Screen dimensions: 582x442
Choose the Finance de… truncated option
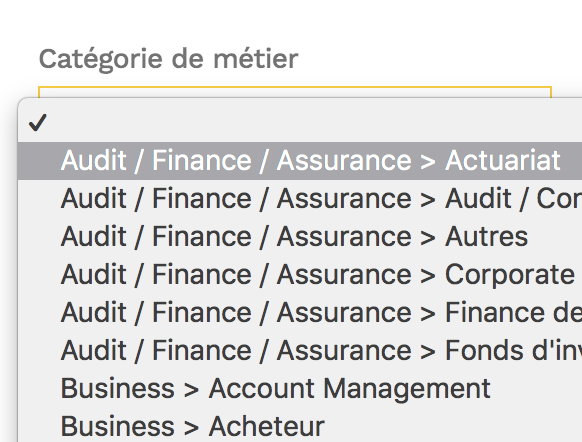(x=300, y=312)
